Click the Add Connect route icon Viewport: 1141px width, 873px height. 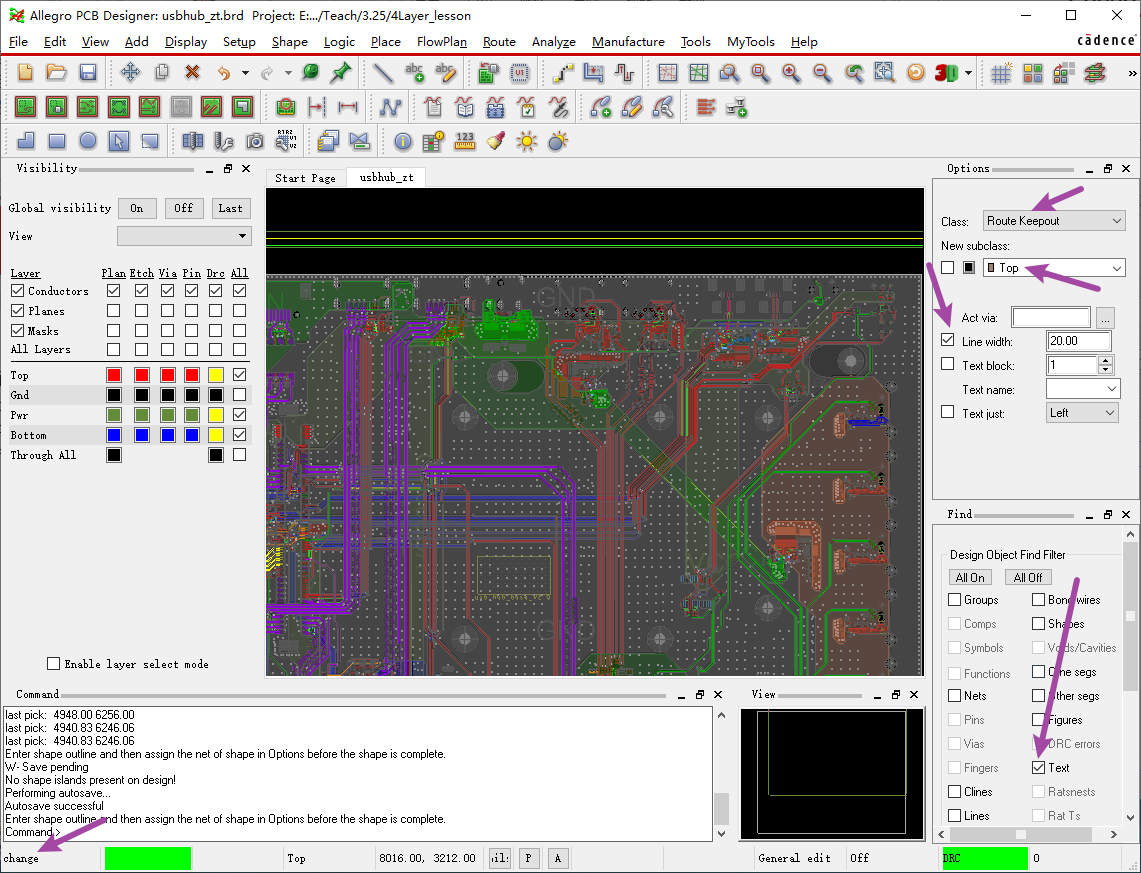pos(562,72)
